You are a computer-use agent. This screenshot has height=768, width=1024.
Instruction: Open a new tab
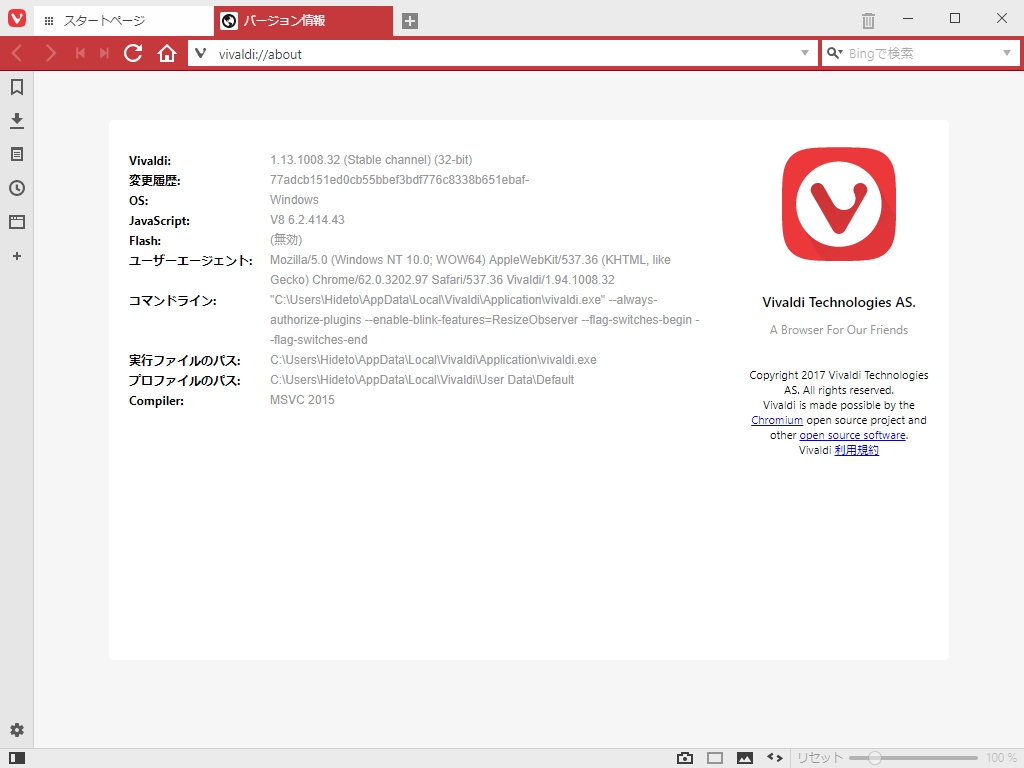[x=409, y=19]
